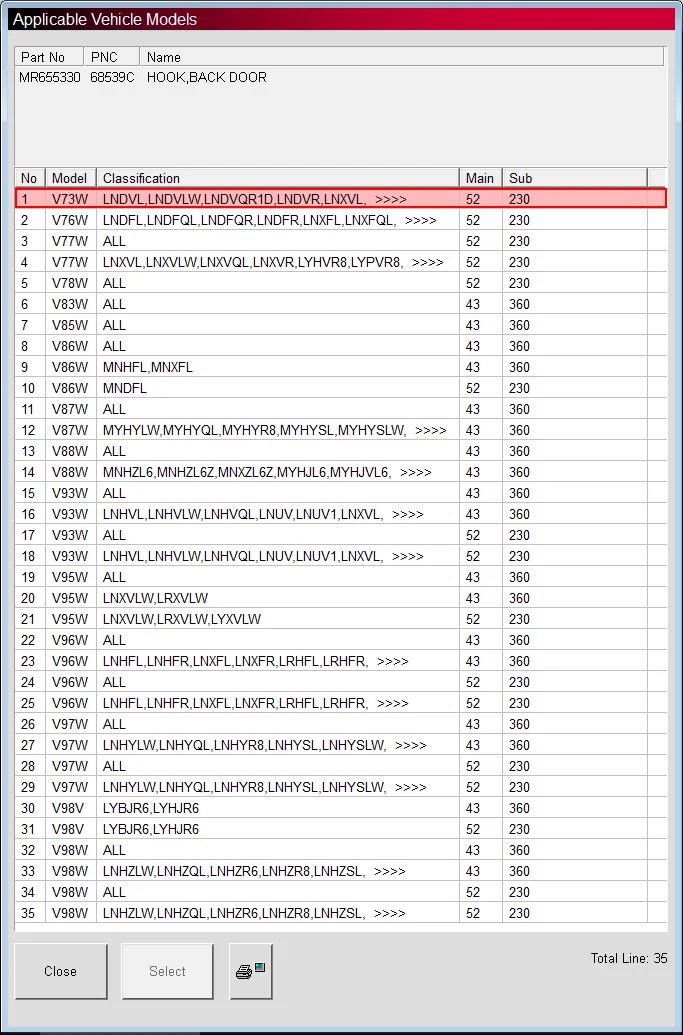Select row 19 V95W ALL
Image resolution: width=683 pixels, height=1035 pixels.
click(x=341, y=577)
